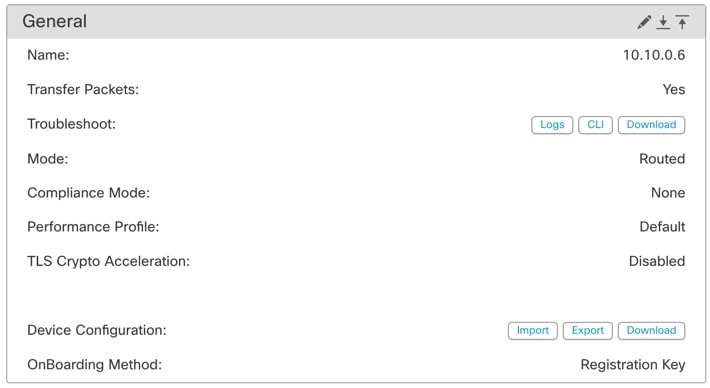This screenshot has width=710, height=388.
Task: Open troubleshooting Logs
Action: (x=552, y=125)
